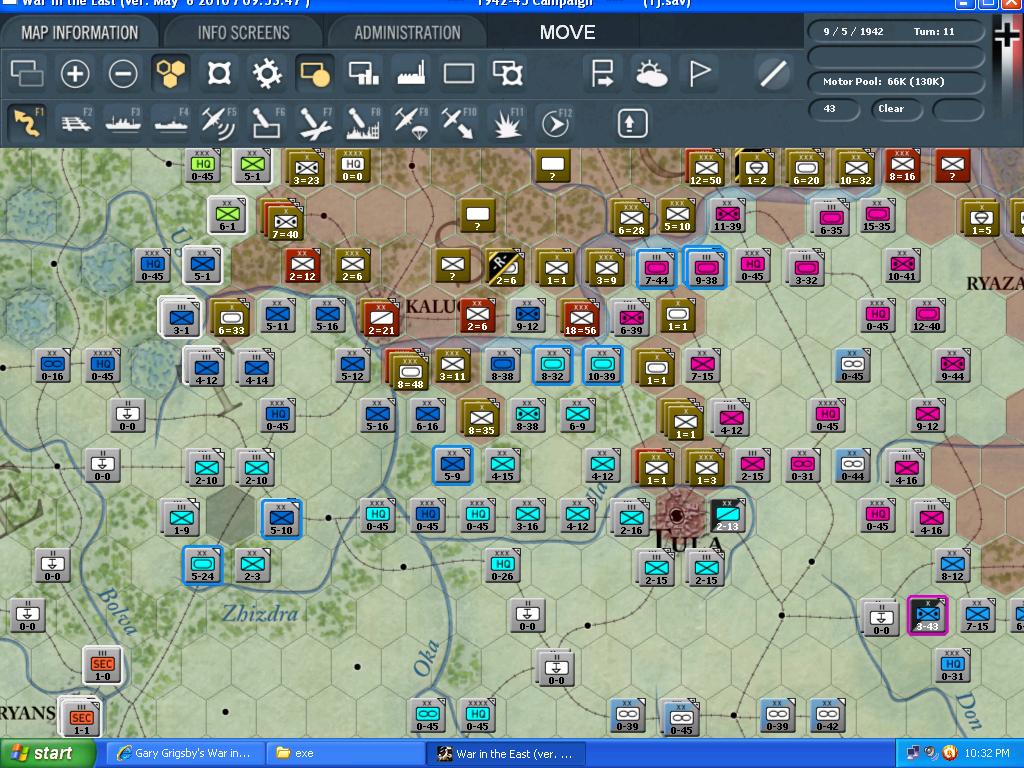Toggle the highlighted rectangle-and-circle icon

315,73
